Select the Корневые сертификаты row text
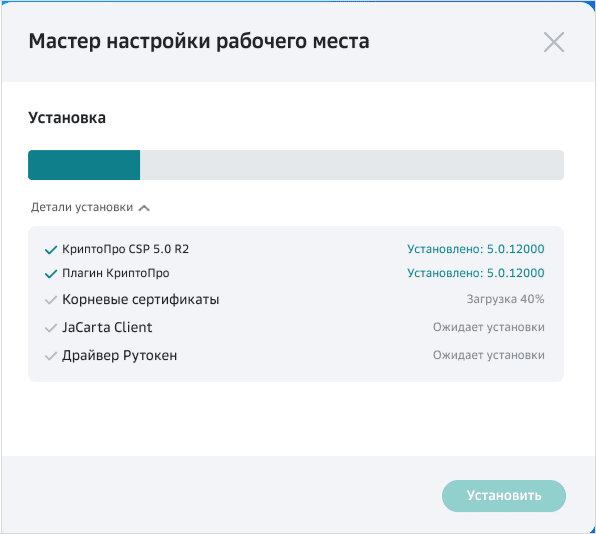 [x=141, y=299]
